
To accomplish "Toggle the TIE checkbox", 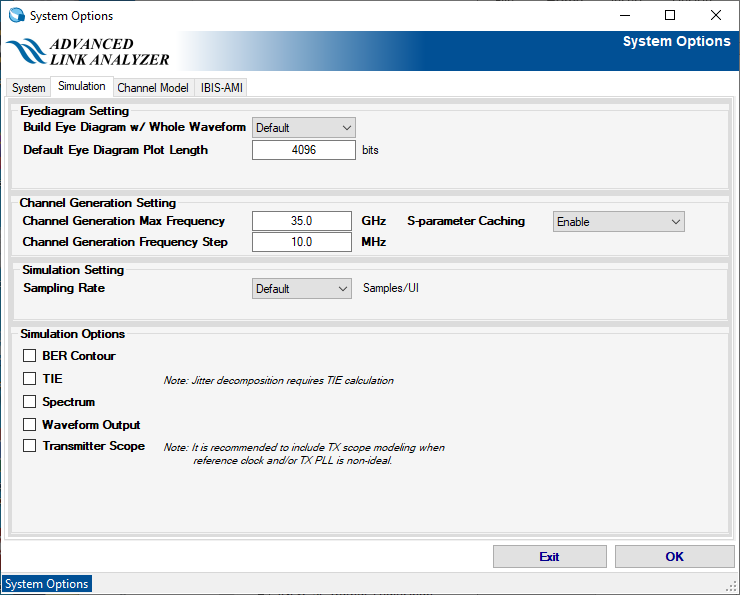I will pyautogui.click(x=30, y=379).
